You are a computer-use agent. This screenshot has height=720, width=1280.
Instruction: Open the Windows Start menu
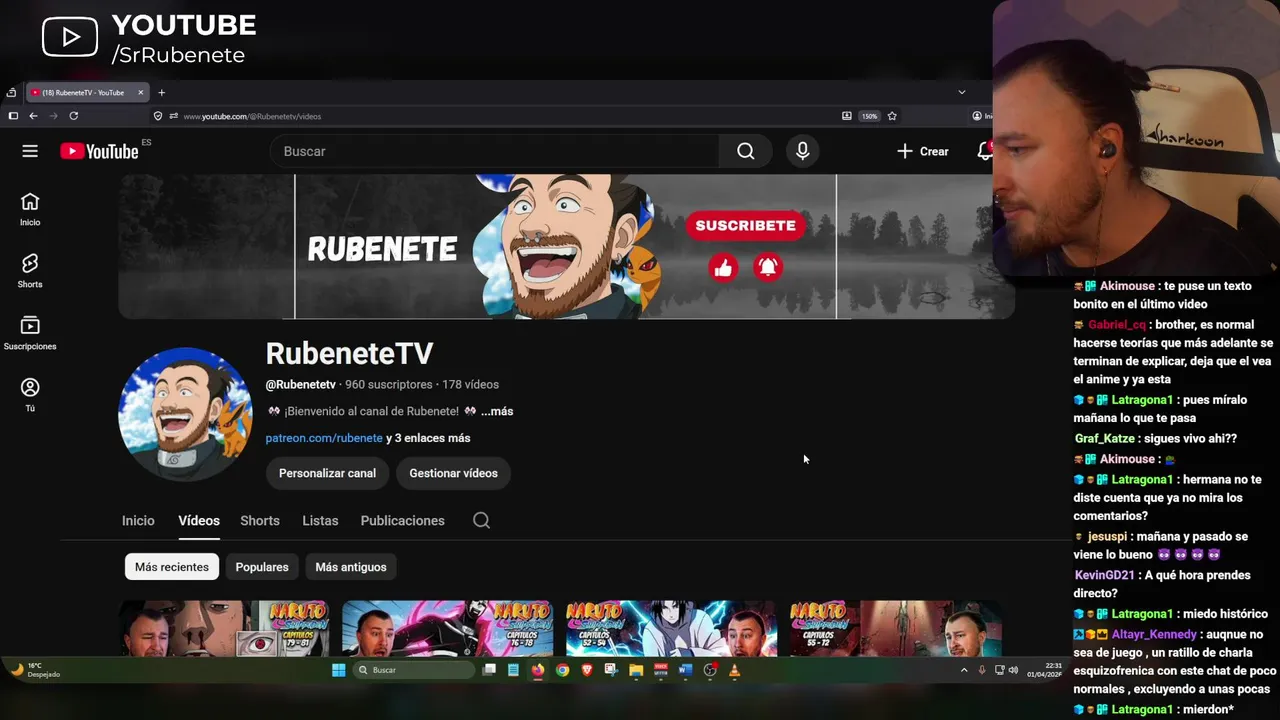[x=338, y=670]
